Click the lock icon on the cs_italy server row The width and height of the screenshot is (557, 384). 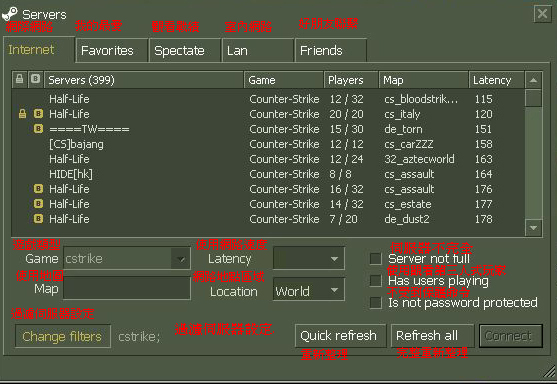point(22,114)
